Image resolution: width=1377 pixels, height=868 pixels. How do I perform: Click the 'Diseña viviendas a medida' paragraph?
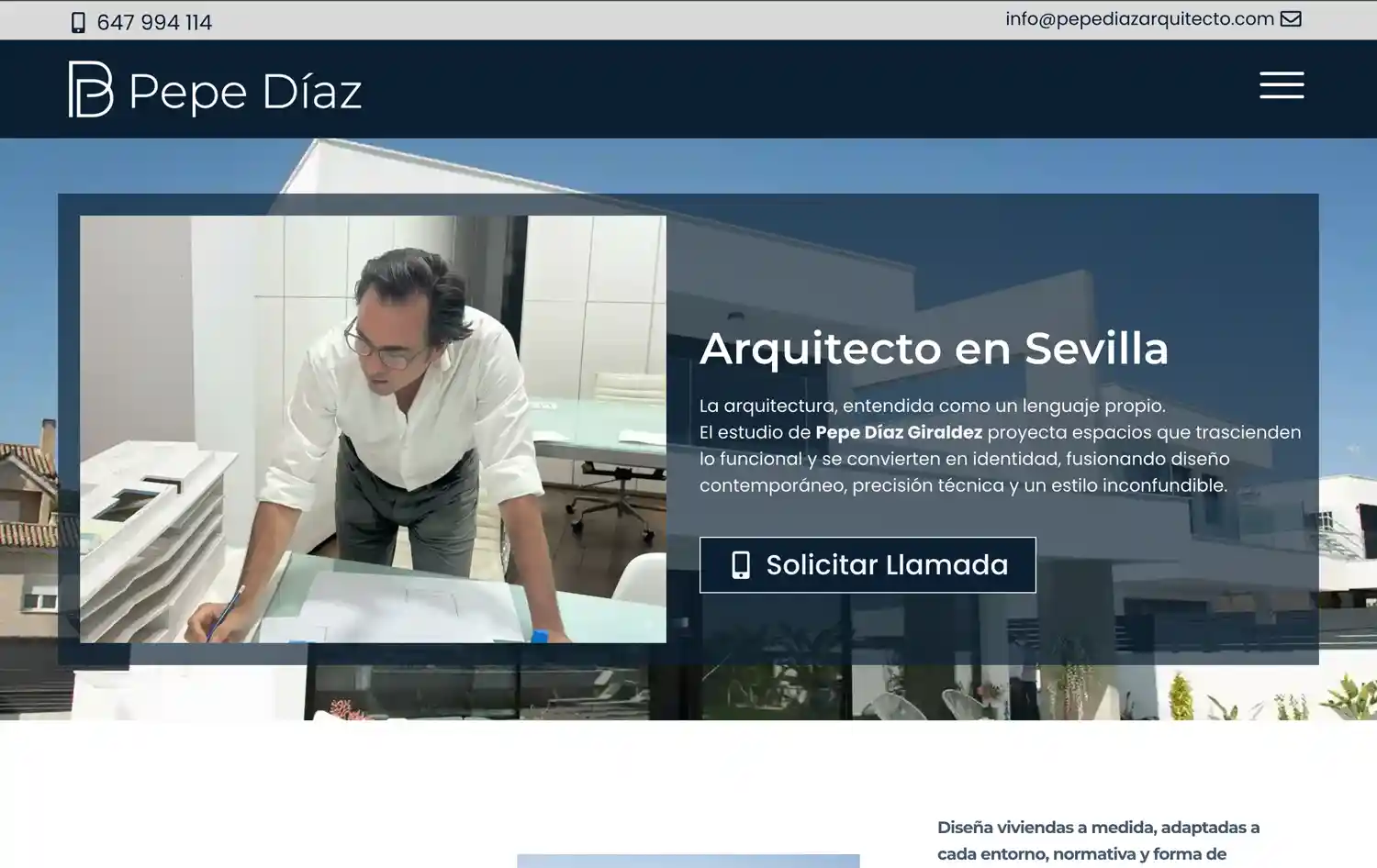click(x=1098, y=840)
